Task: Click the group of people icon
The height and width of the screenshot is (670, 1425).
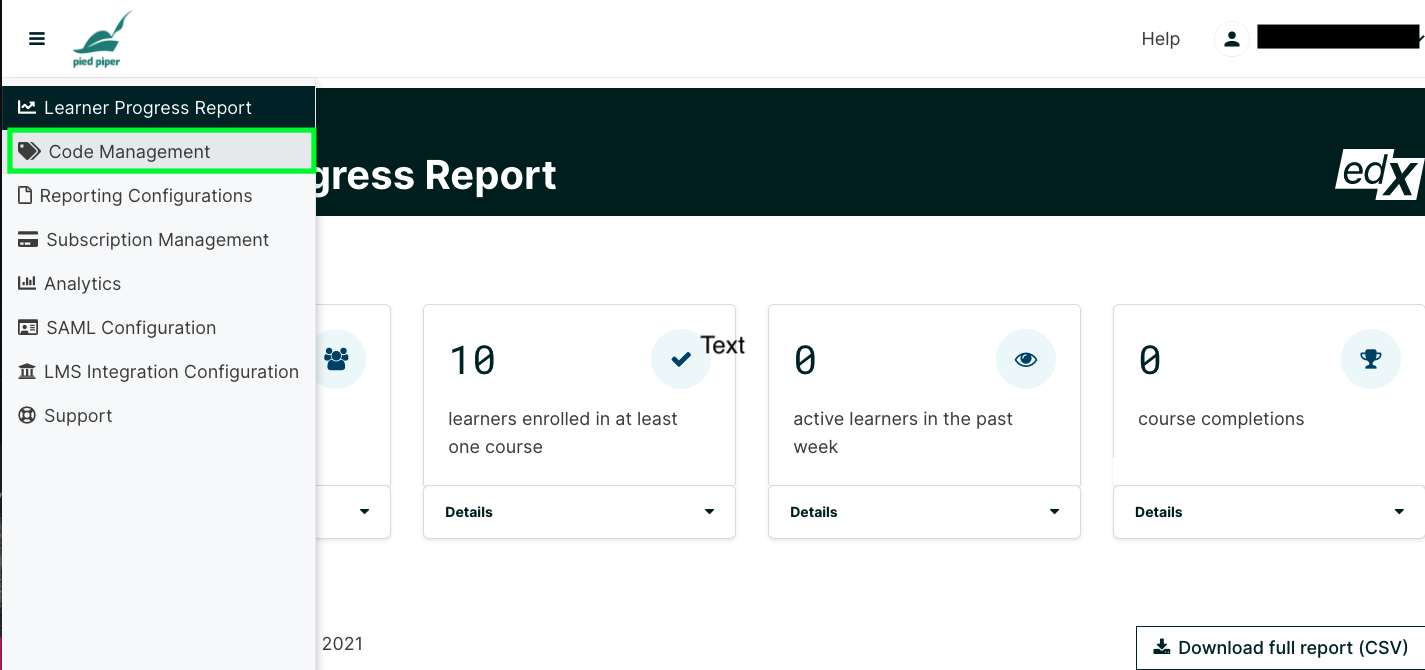Action: tap(336, 359)
